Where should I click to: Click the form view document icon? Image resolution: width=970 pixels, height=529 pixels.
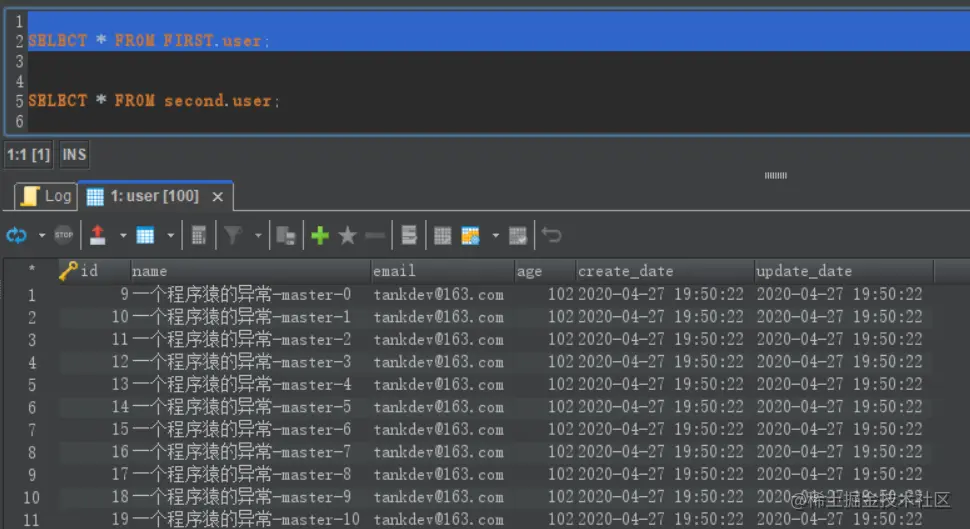[409, 235]
